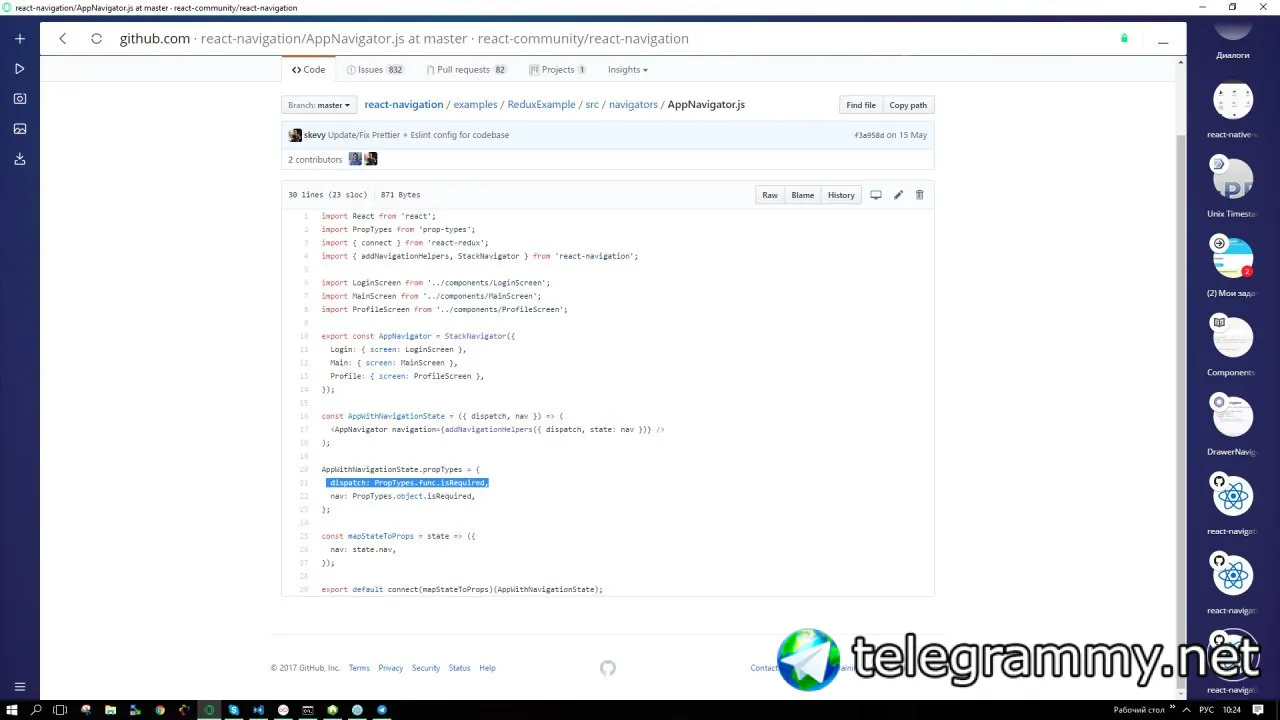Open the Projects tab
The height and width of the screenshot is (720, 1280).
[x=557, y=70]
